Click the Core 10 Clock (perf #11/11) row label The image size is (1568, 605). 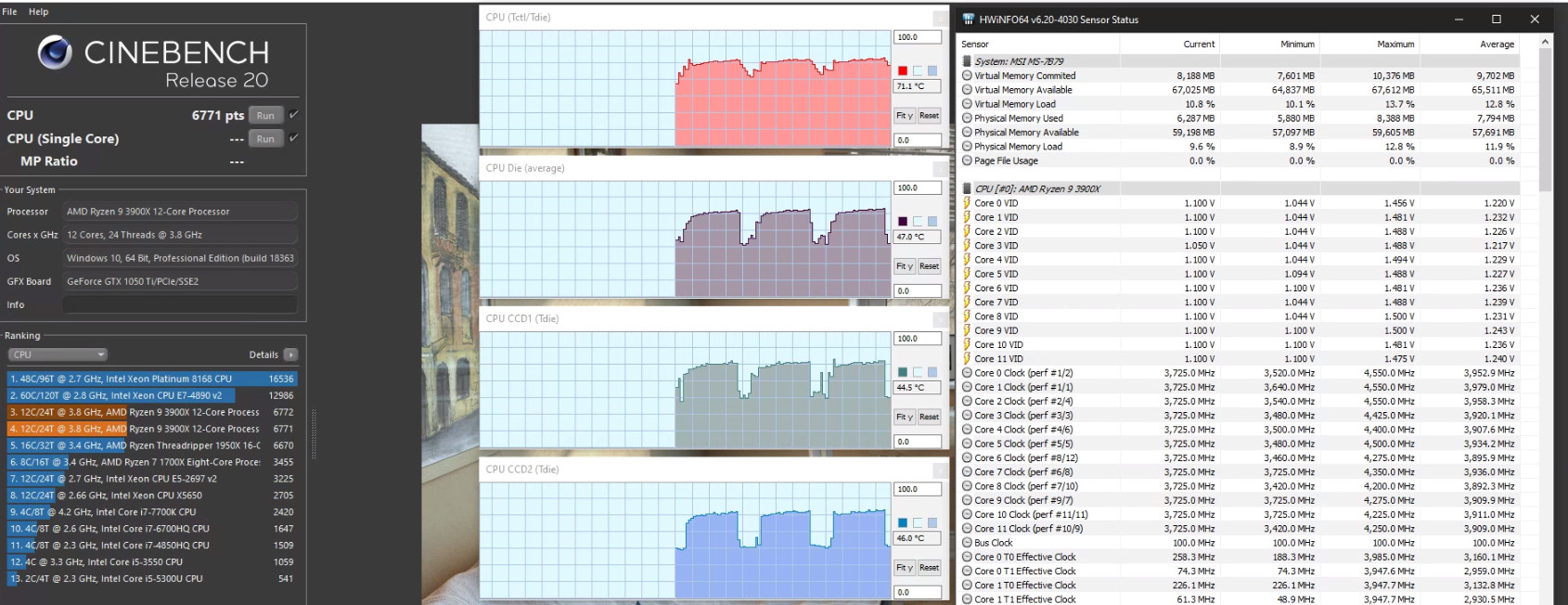[1031, 514]
